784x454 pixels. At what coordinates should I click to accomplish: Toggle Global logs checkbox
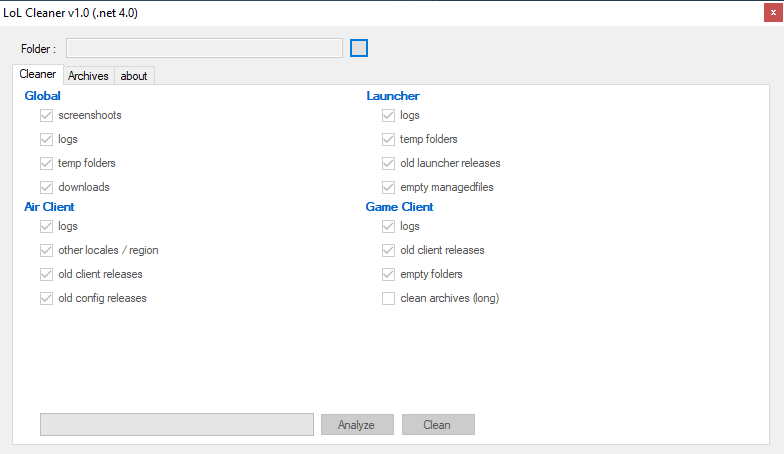[46, 140]
